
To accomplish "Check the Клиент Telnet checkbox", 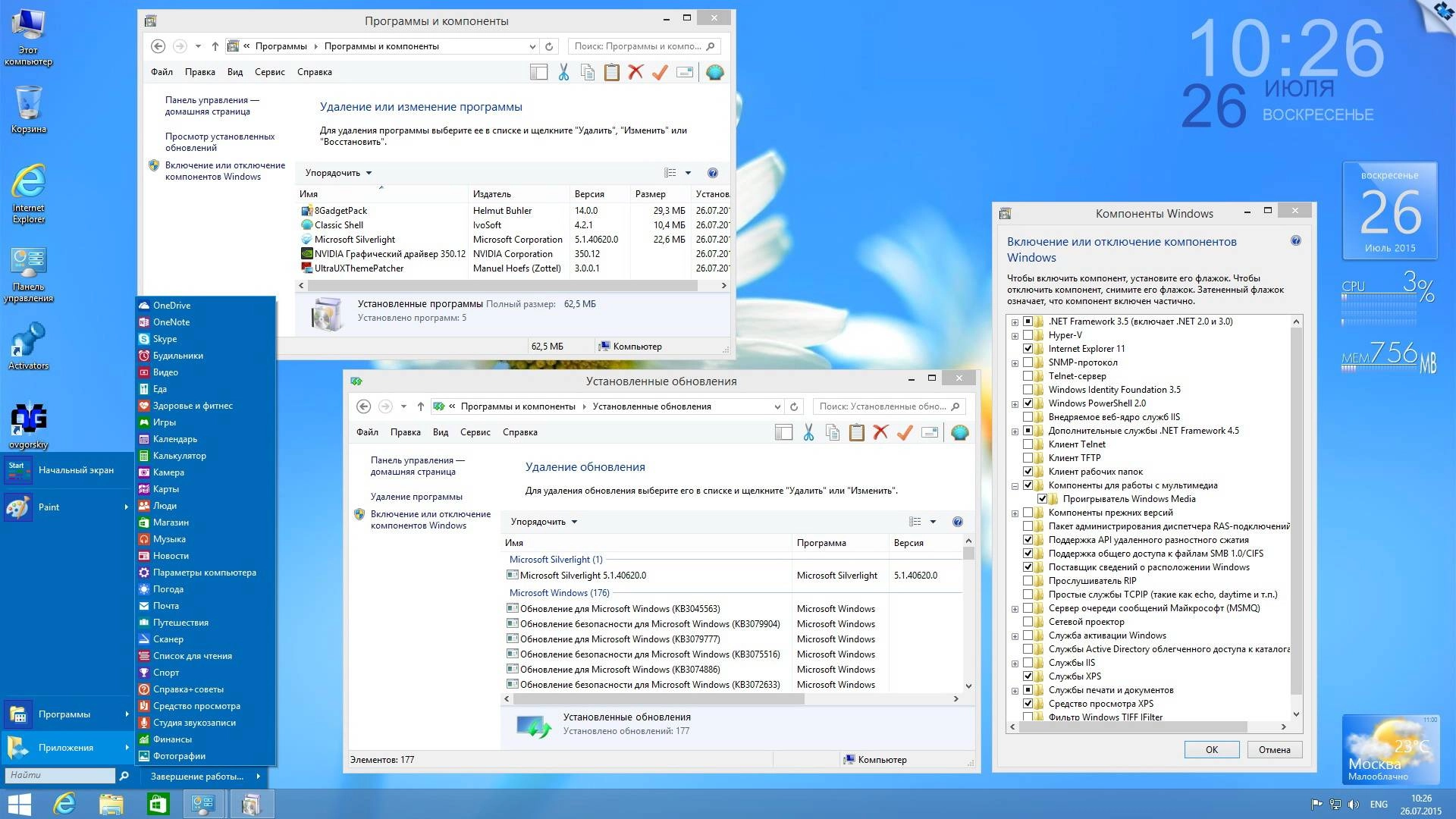I will tap(1028, 444).
